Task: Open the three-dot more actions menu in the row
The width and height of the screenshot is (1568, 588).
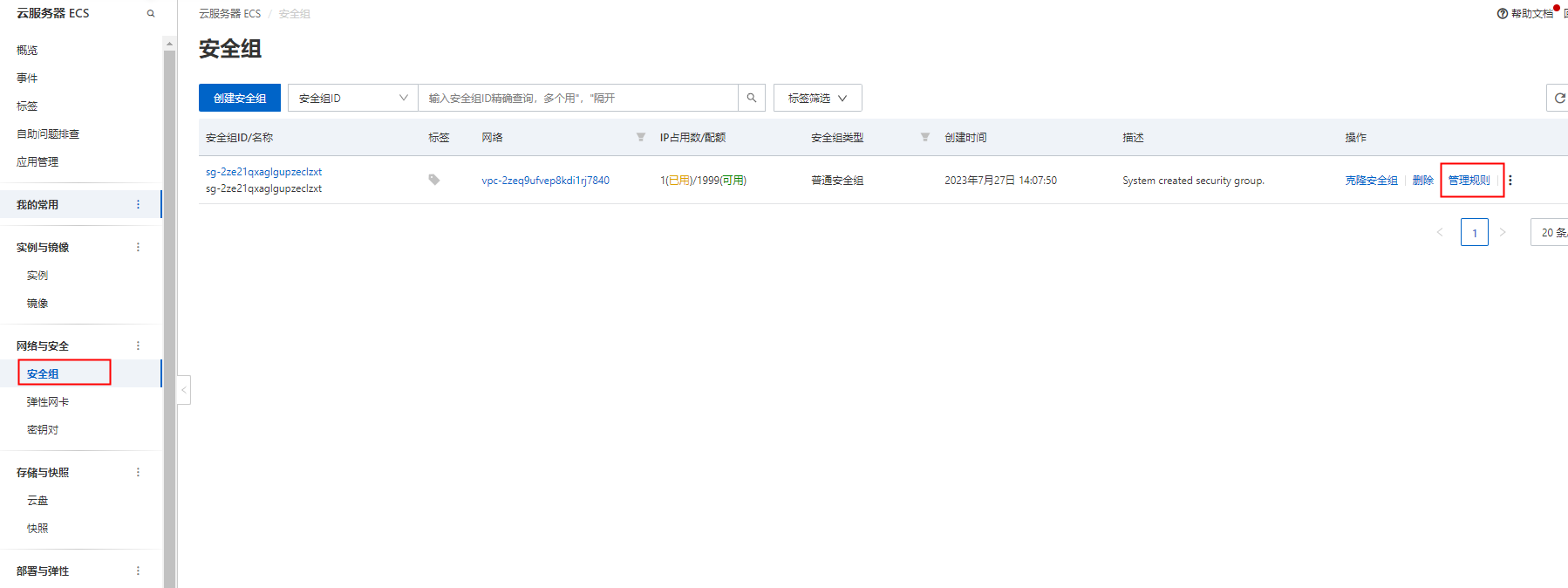Action: [x=1510, y=181]
